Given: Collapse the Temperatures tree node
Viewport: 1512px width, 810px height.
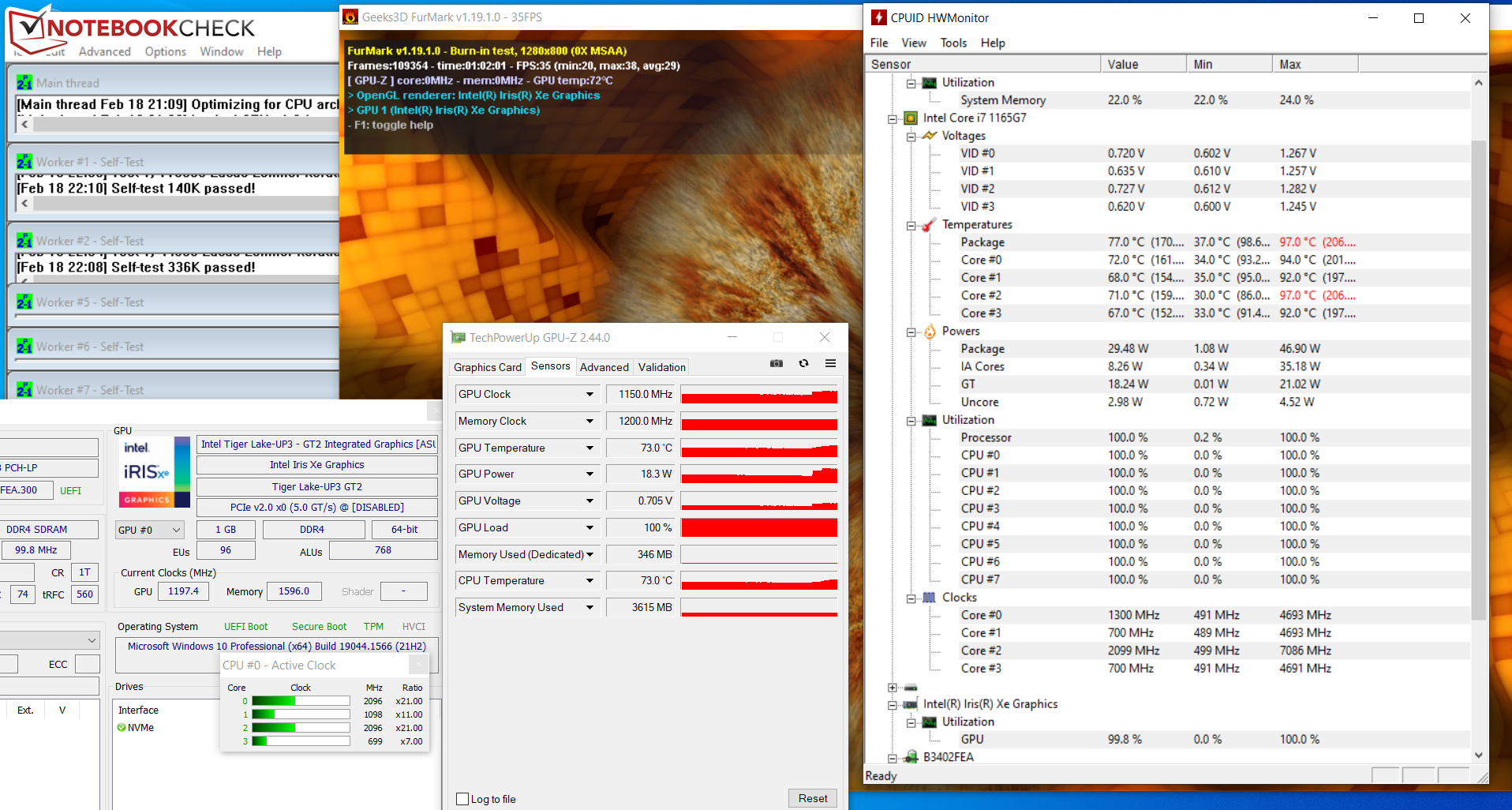Looking at the screenshot, I should coord(911,226).
